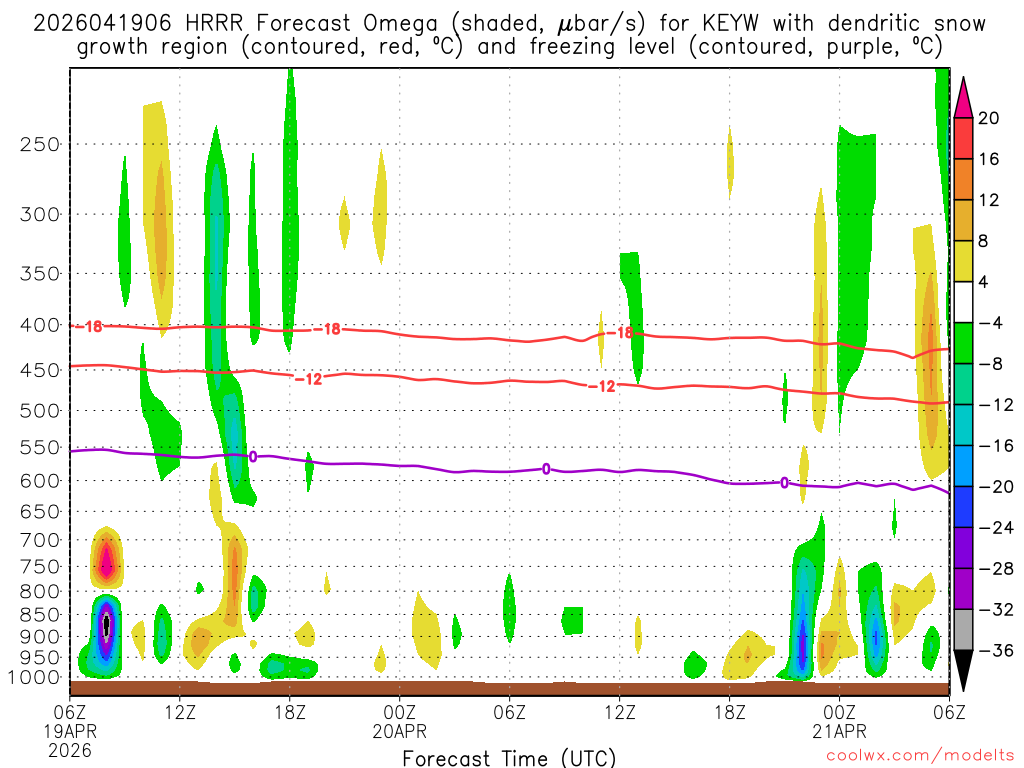Click the 650 pressure level label

coord(40,511)
